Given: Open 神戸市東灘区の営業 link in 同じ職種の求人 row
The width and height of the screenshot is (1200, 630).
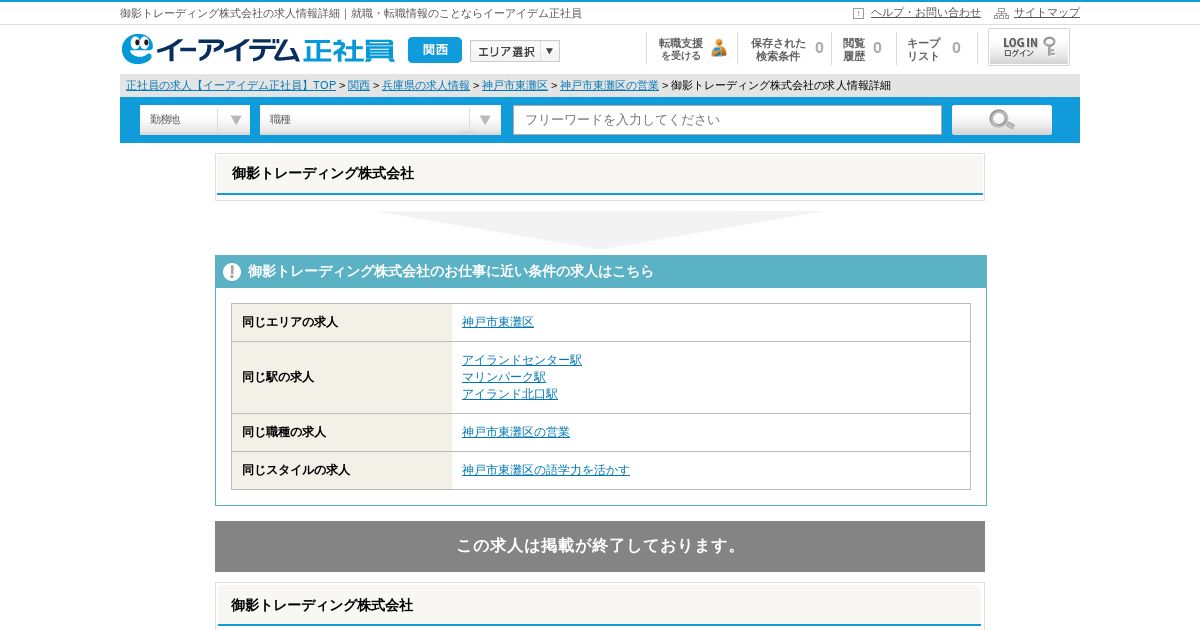Looking at the screenshot, I should click(x=516, y=432).
